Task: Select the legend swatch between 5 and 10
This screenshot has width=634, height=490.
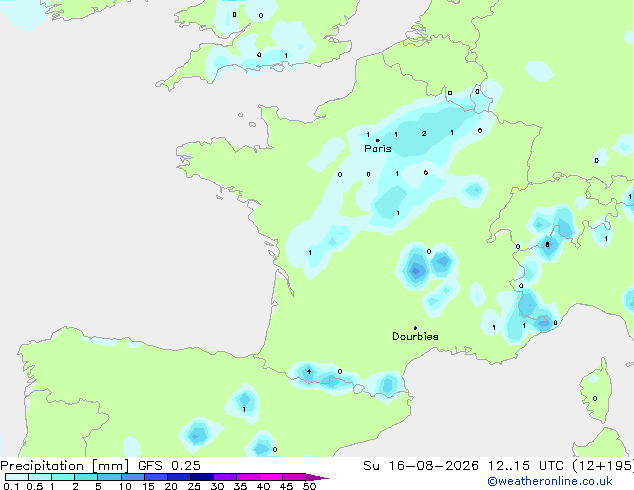Action: click(110, 477)
